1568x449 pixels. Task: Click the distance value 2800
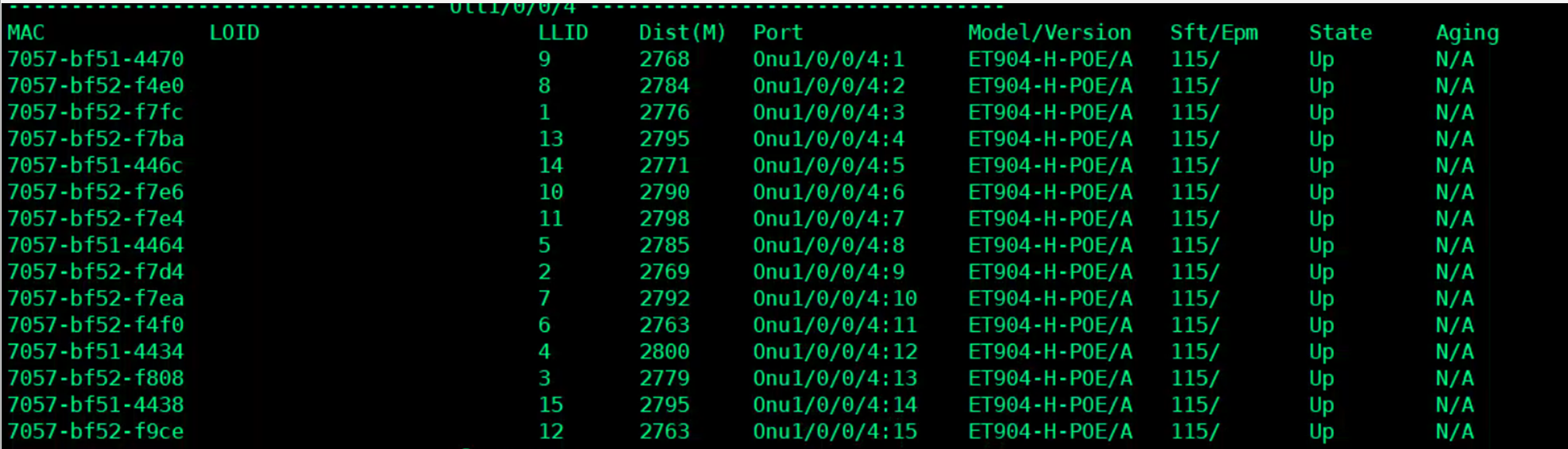[x=664, y=352]
